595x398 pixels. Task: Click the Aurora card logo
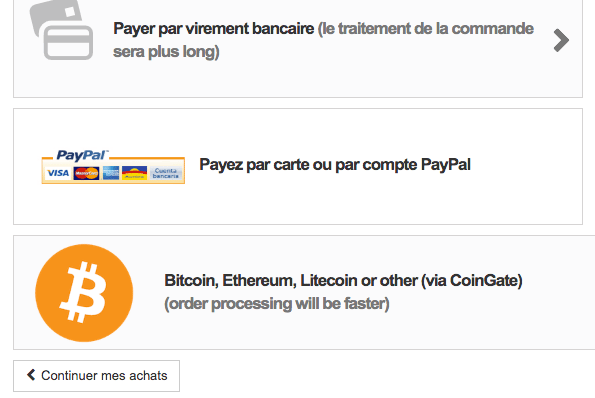[x=134, y=173]
